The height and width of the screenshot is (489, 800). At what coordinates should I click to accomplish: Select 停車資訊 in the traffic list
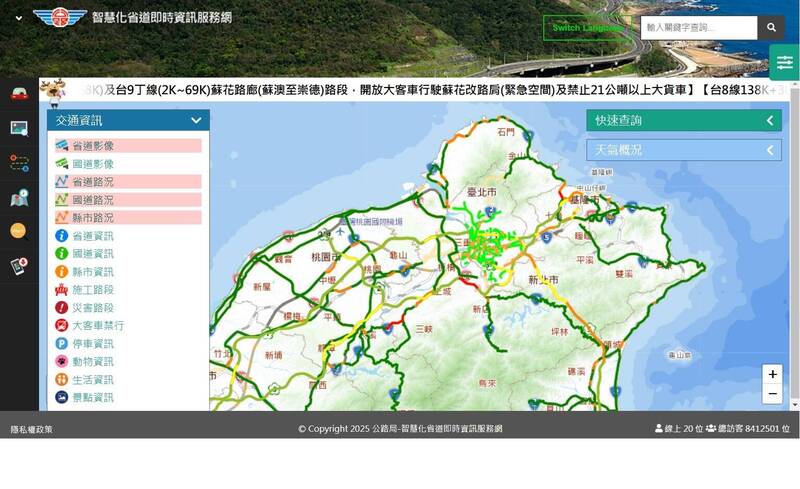point(92,344)
